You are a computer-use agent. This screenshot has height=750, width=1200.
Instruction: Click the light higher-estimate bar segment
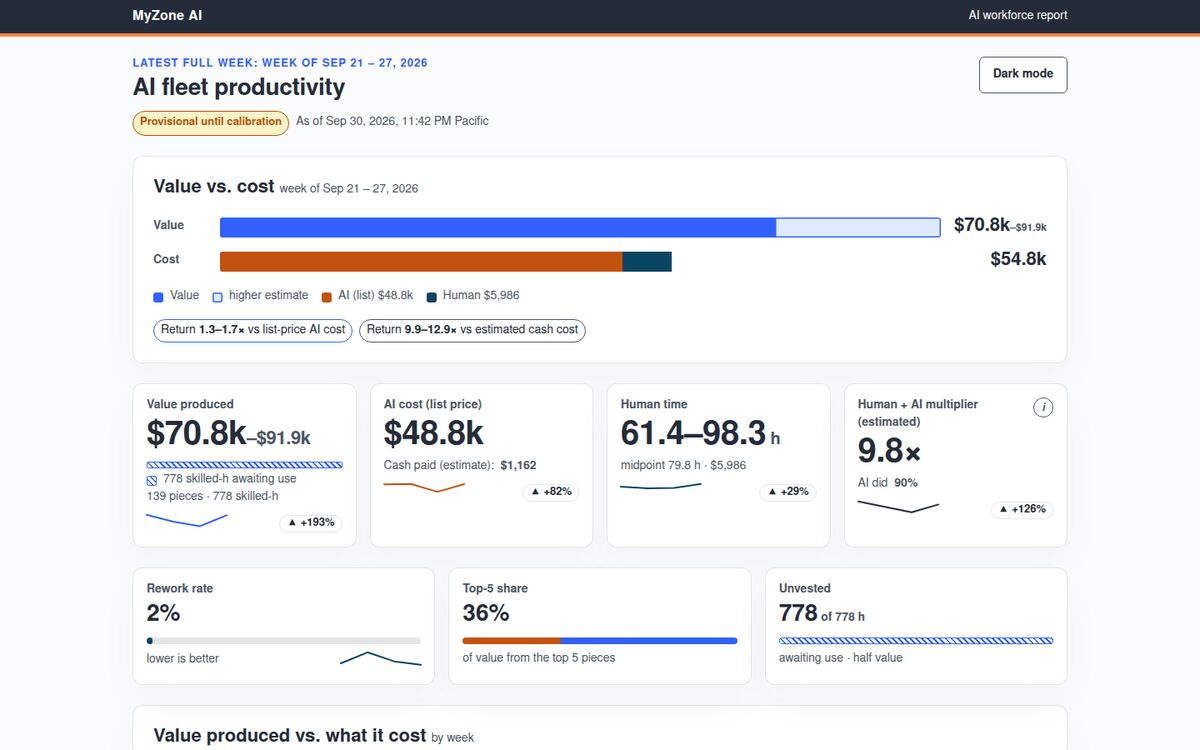coord(858,227)
